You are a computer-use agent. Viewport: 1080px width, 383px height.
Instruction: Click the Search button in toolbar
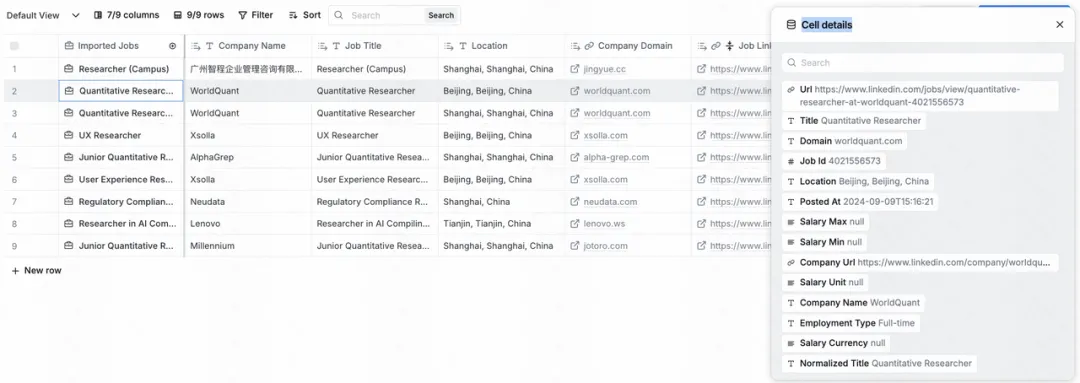[x=441, y=15]
